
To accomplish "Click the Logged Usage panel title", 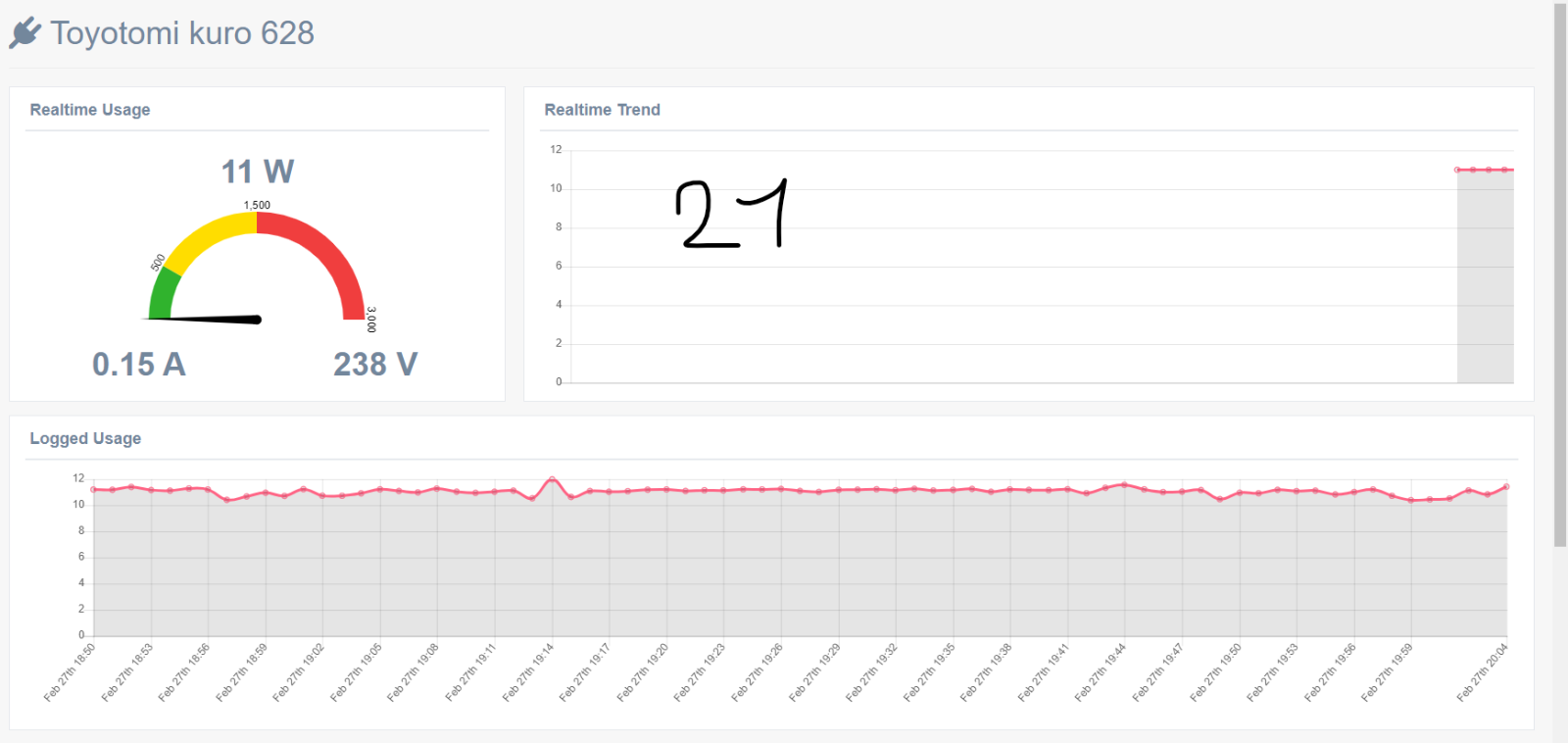I will tap(85, 438).
